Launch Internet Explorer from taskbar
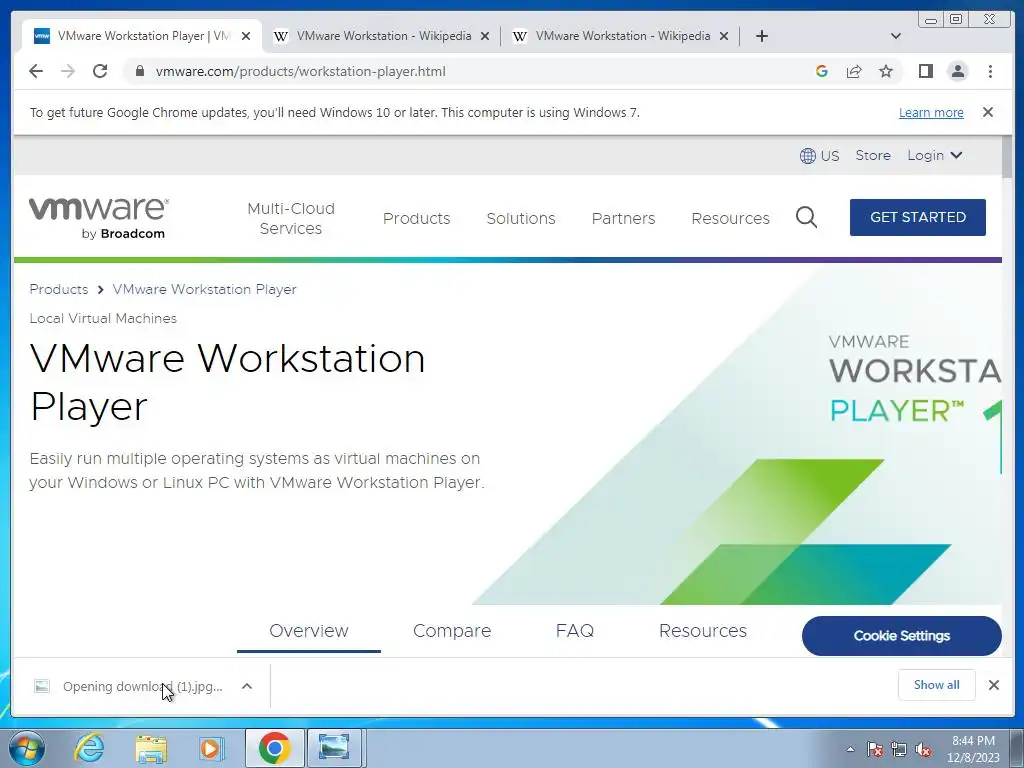1024x768 pixels. coord(89,748)
